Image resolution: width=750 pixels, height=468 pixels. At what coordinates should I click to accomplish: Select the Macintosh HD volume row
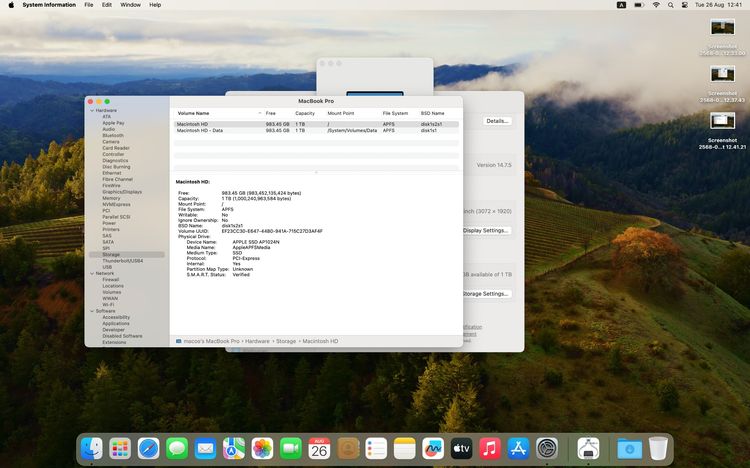pos(316,124)
